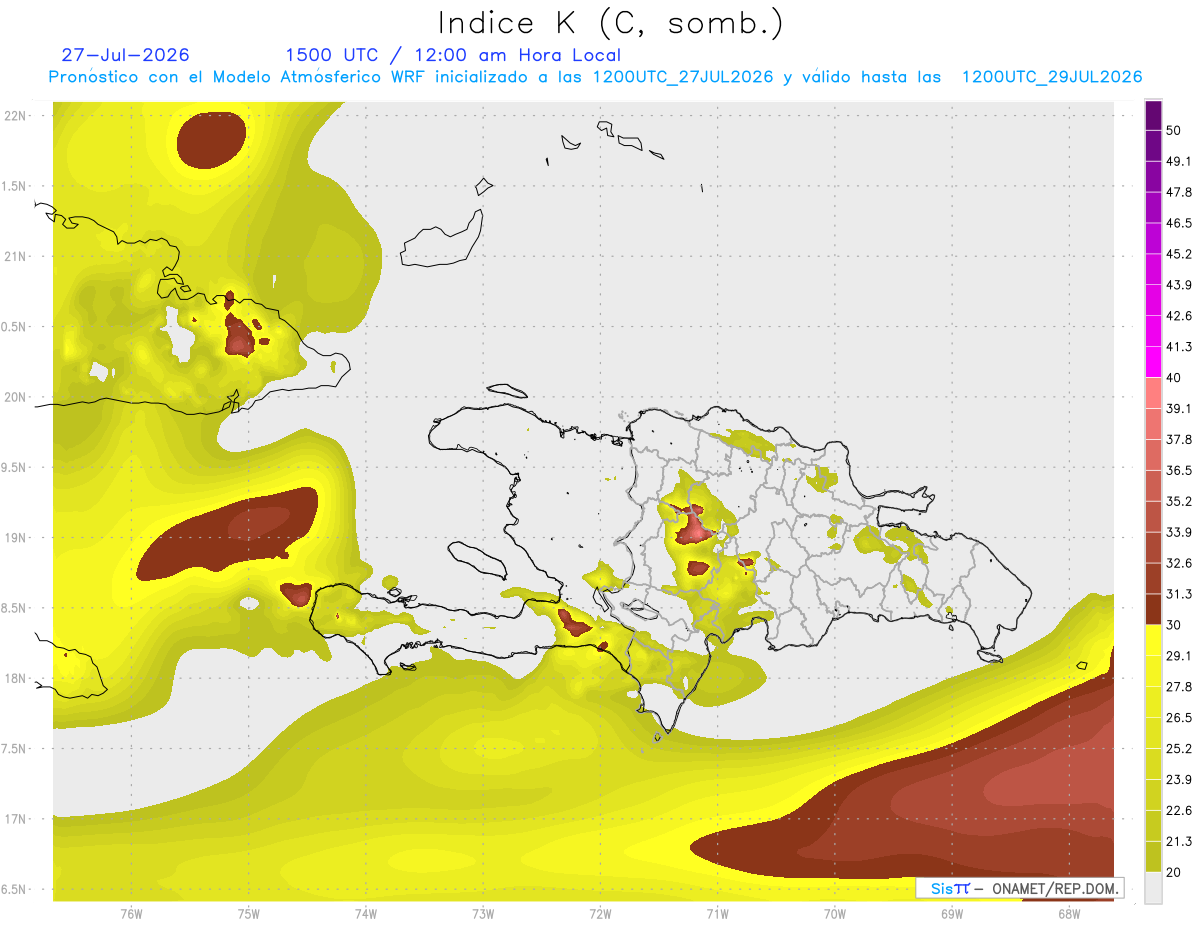
Task: Click the "46.5" color scale value
Action: tap(1179, 223)
